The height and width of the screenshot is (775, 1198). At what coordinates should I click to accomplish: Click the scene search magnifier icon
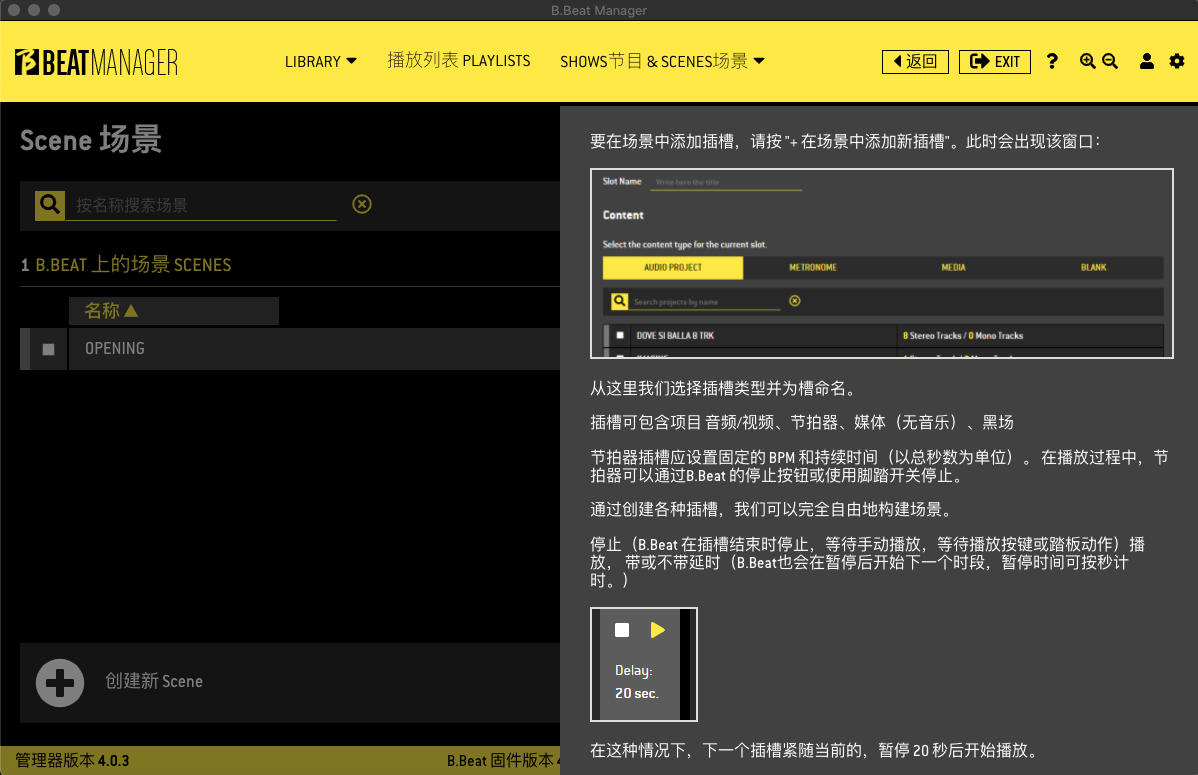coord(50,205)
